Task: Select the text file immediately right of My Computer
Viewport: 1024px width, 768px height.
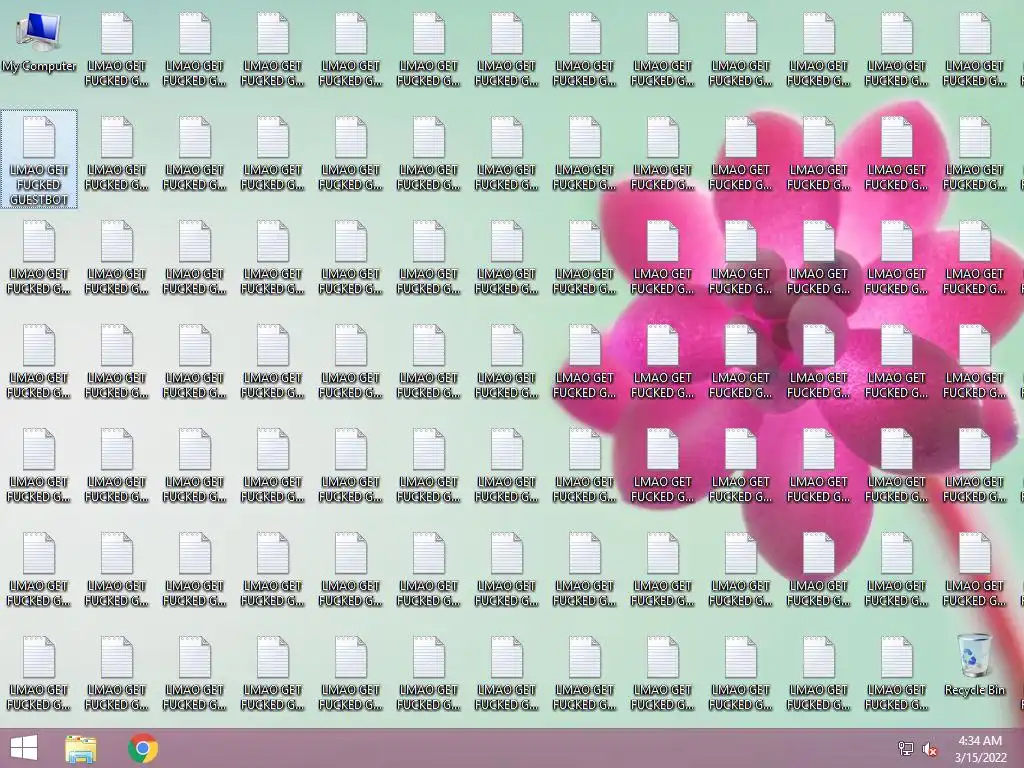Action: [x=116, y=50]
